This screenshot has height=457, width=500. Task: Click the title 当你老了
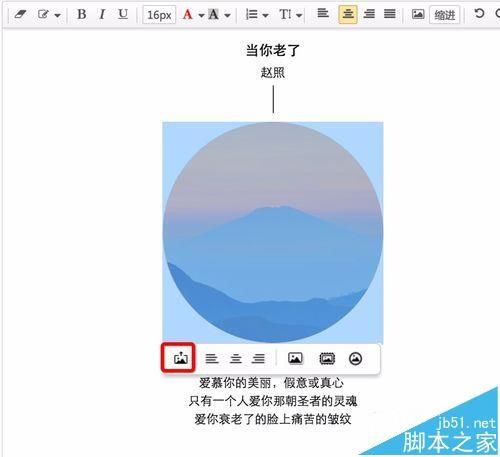(273, 50)
